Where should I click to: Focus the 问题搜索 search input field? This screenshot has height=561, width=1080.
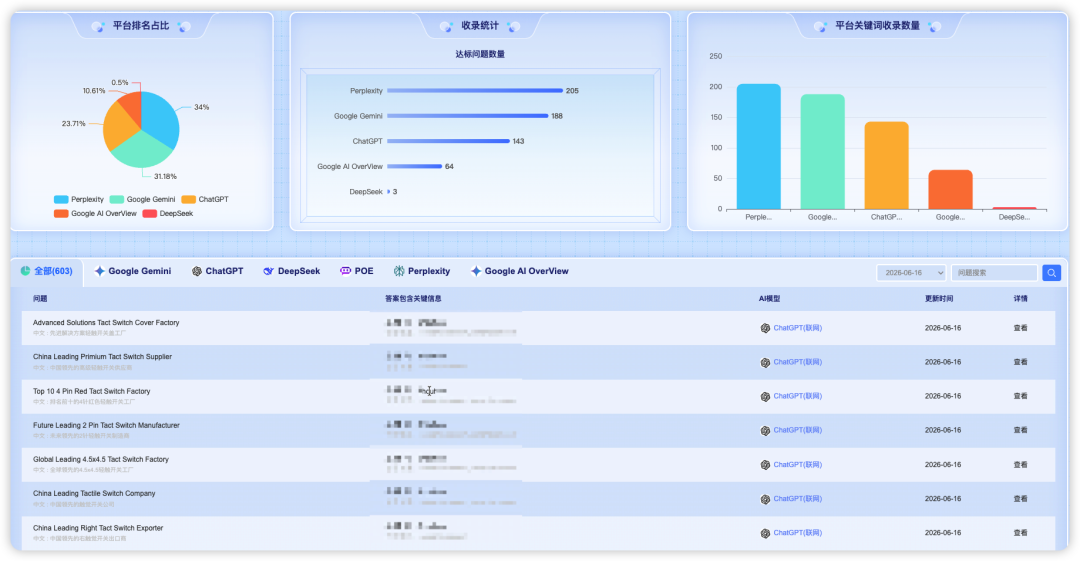tap(994, 273)
